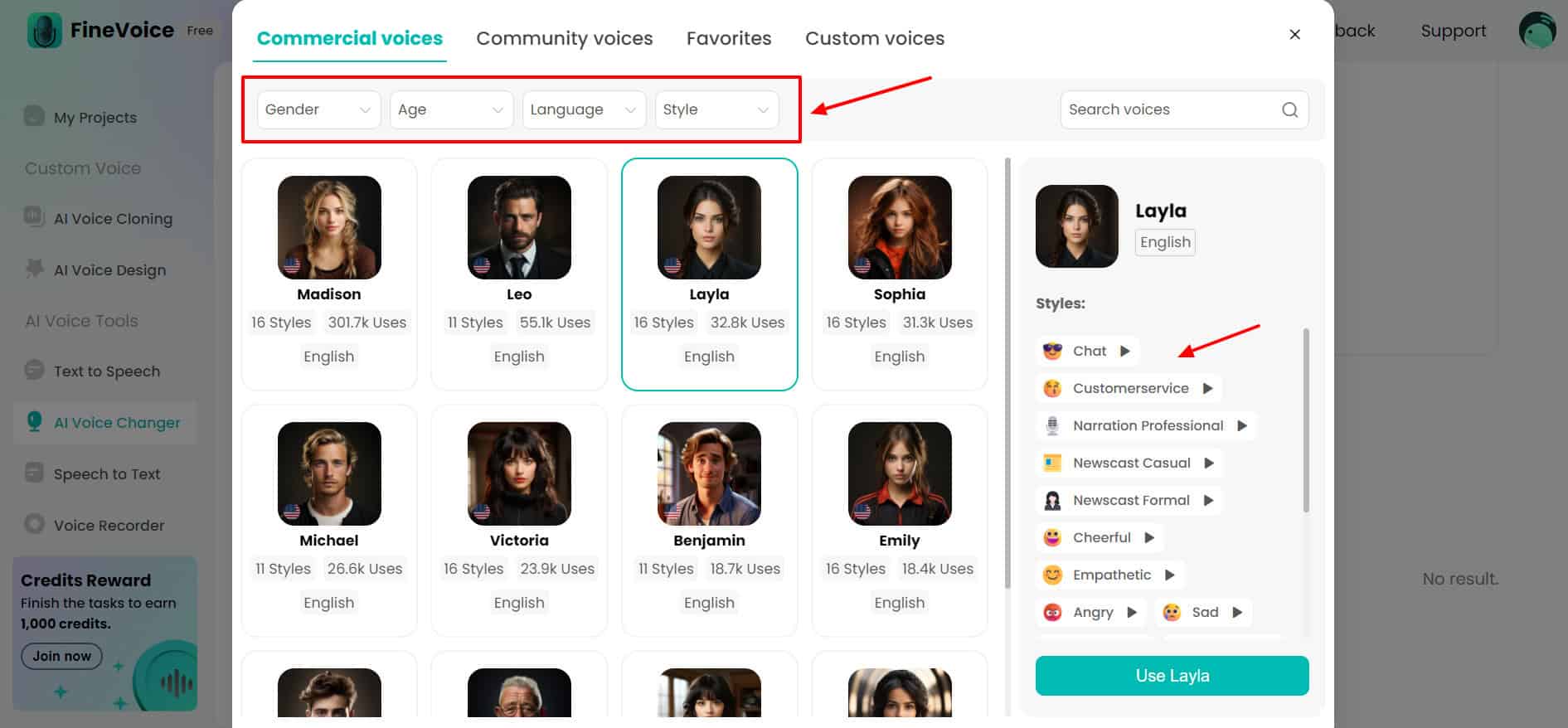Click the user profile avatar
1568x728 pixels.
[x=1536, y=31]
